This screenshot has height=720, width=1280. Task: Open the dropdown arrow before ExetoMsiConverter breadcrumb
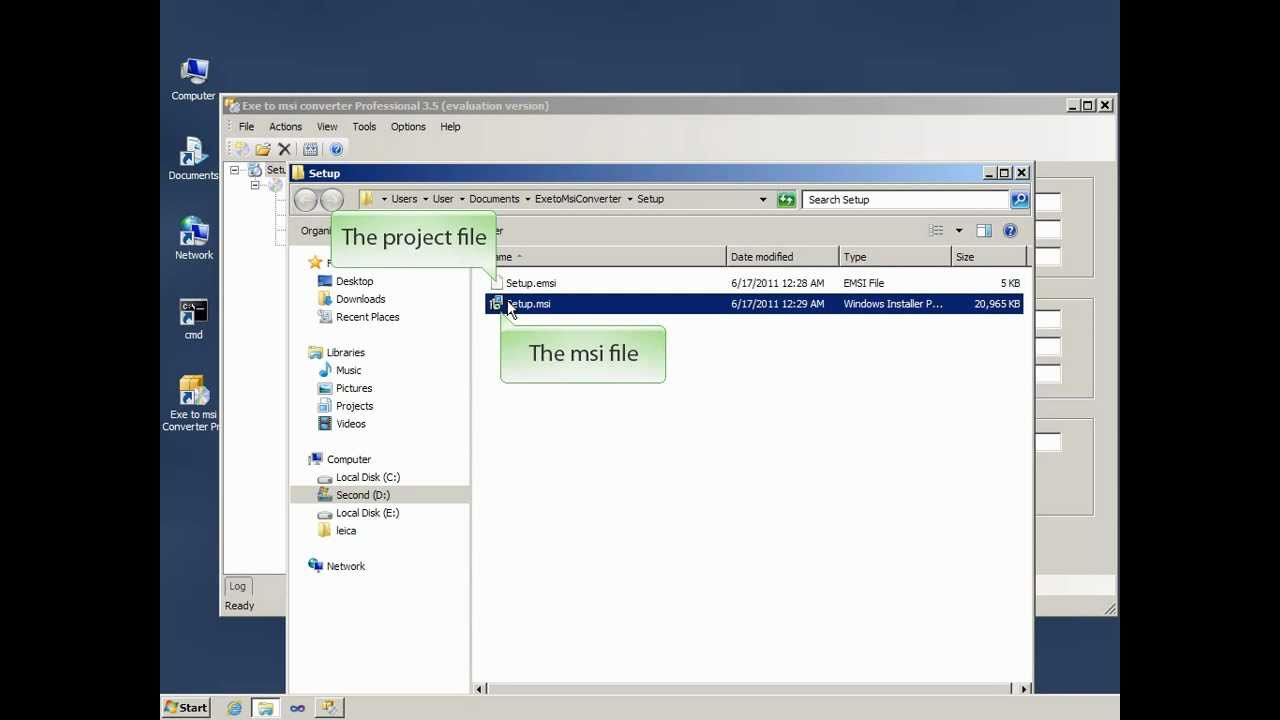[527, 199]
